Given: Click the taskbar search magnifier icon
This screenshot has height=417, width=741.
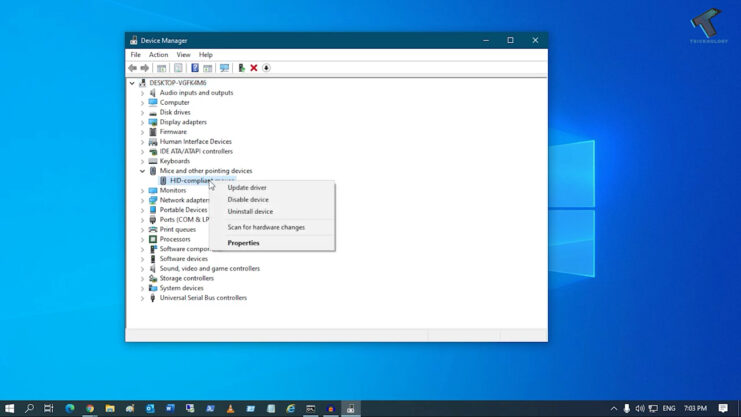Looking at the screenshot, I should point(29,409).
